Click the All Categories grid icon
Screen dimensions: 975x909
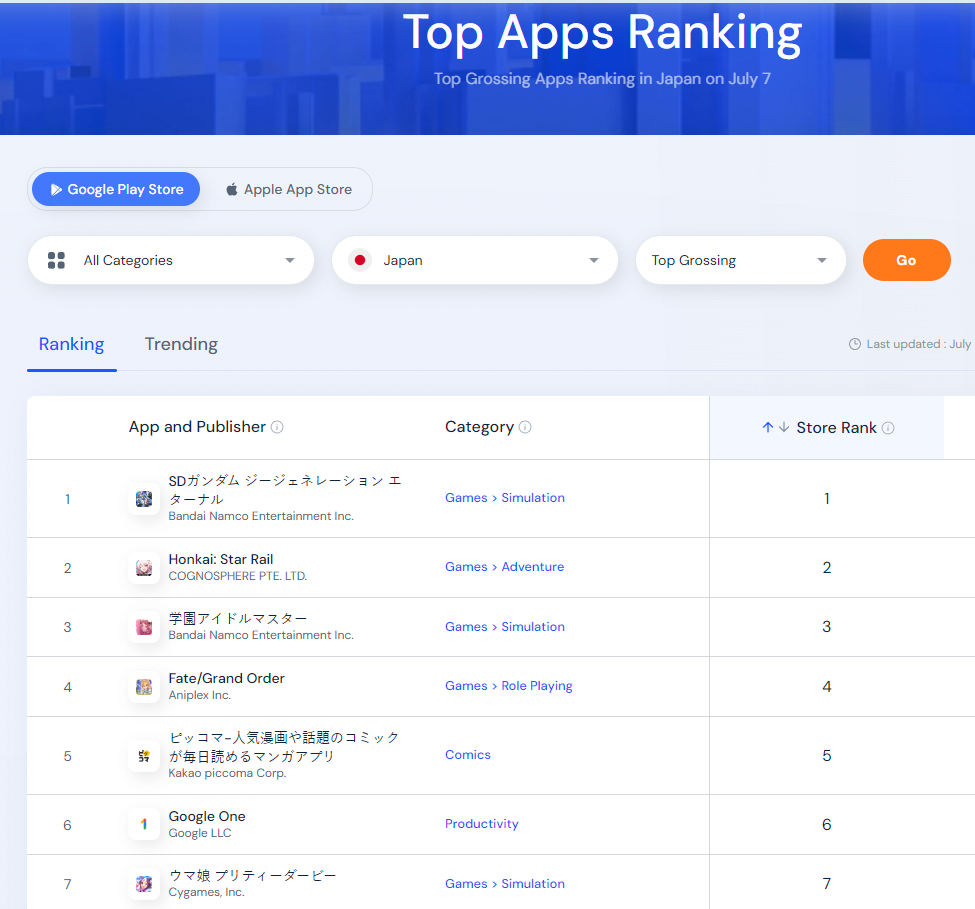pos(56,260)
